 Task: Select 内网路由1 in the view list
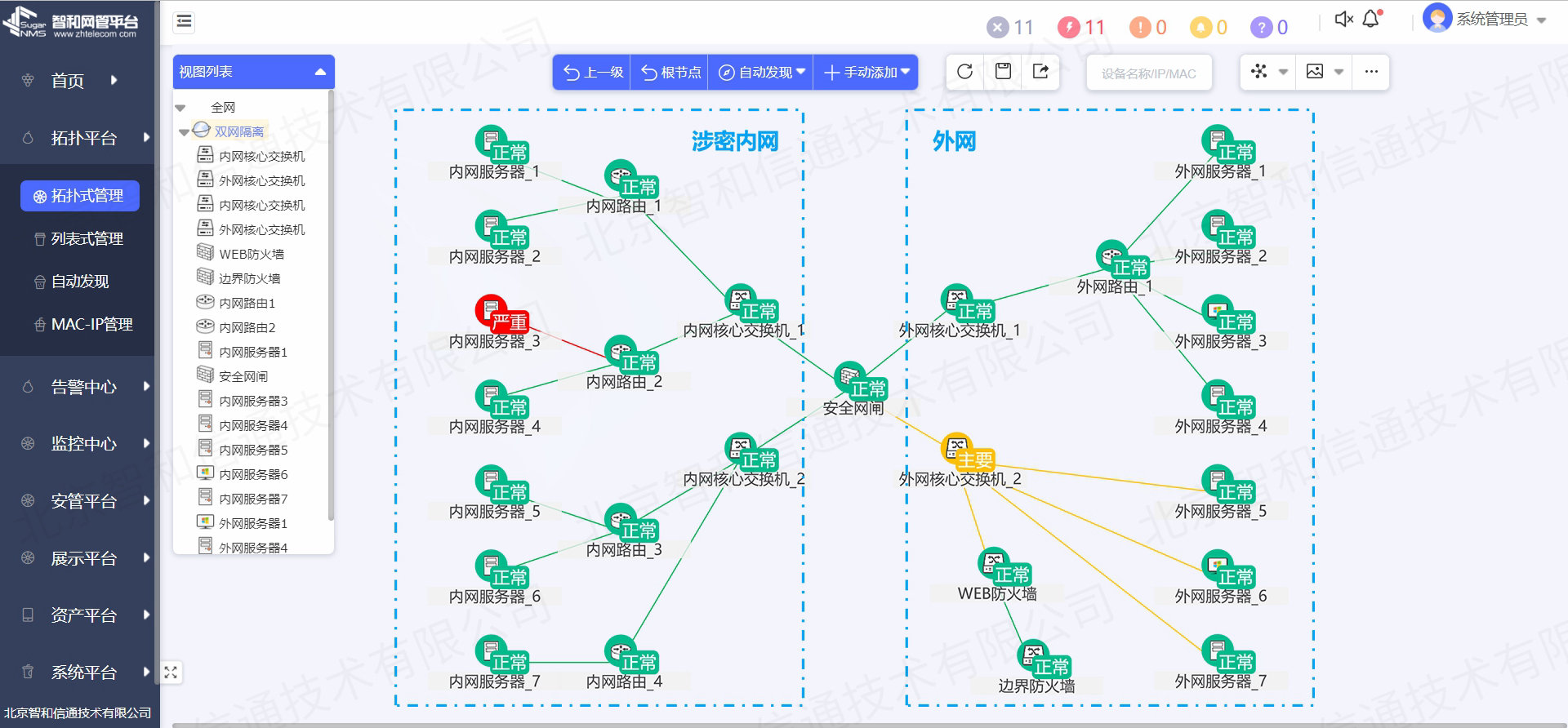coord(236,303)
